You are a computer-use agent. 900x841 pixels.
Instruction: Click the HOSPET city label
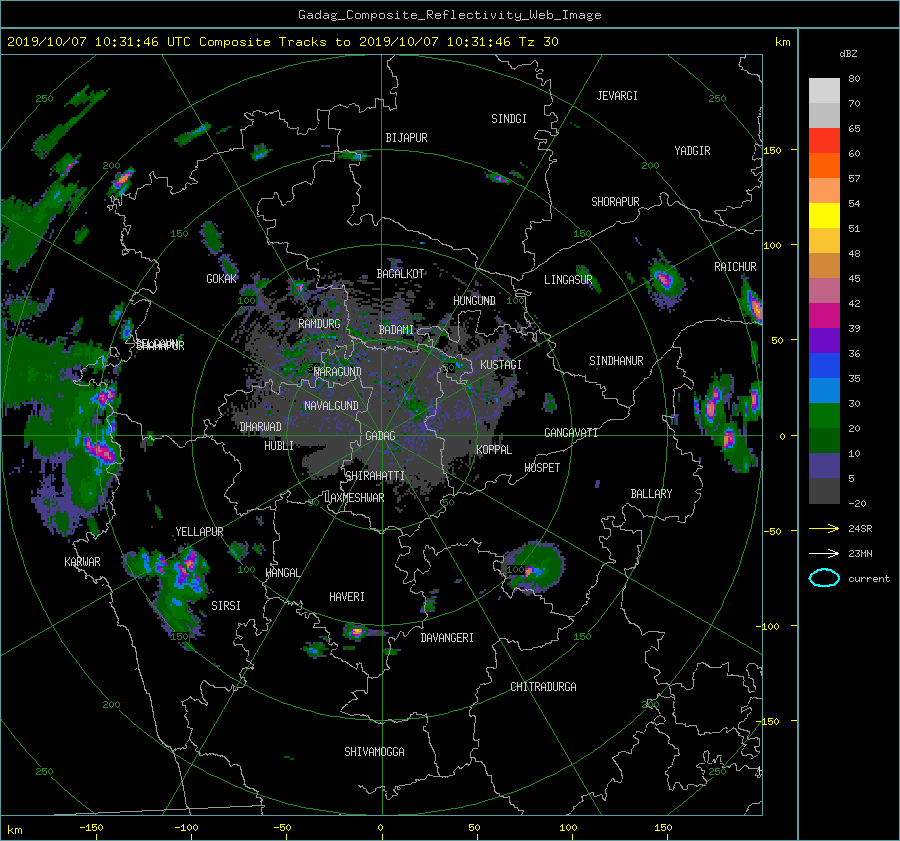(x=542, y=468)
